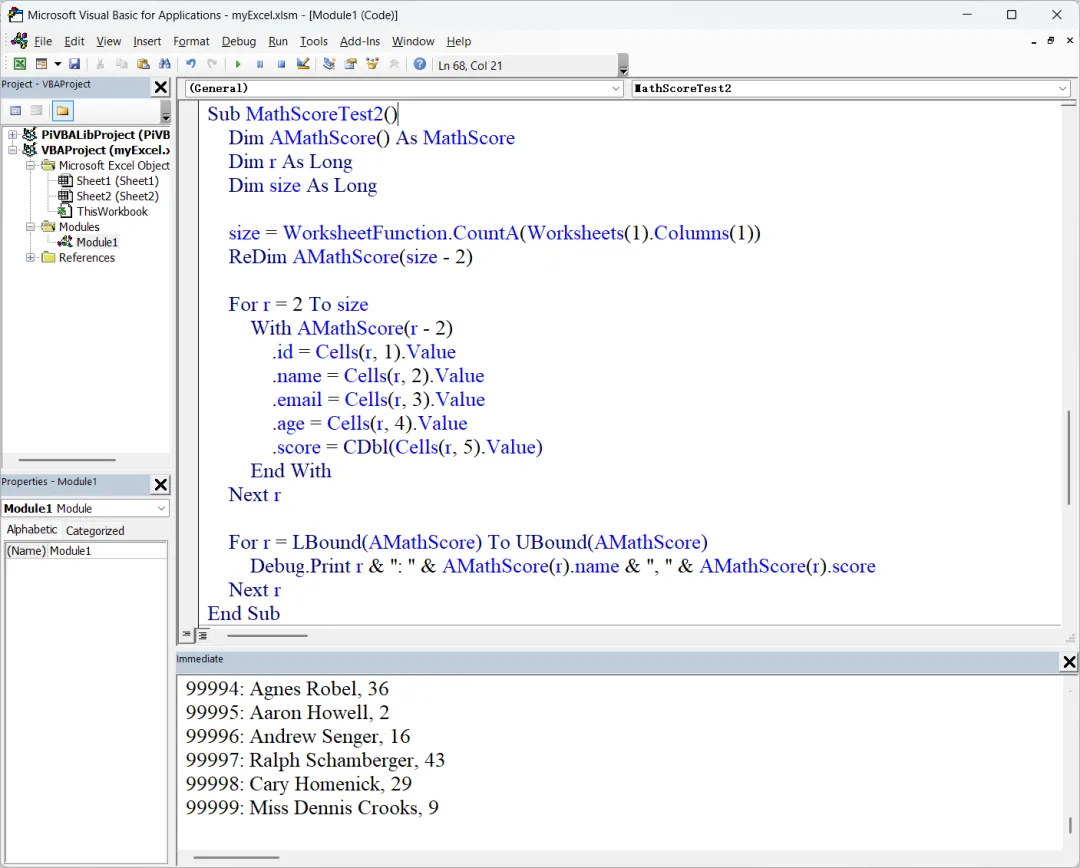The width and height of the screenshot is (1080, 868).
Task: Open the File menu
Action: [x=43, y=41]
